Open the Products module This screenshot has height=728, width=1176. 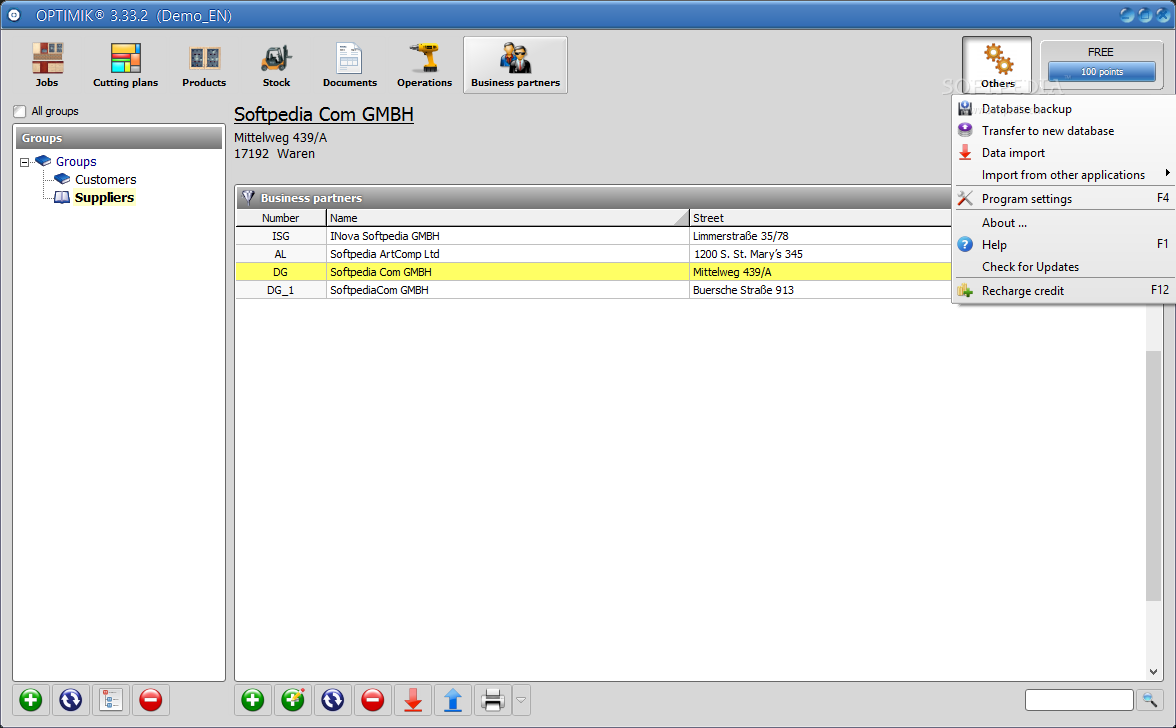point(204,65)
